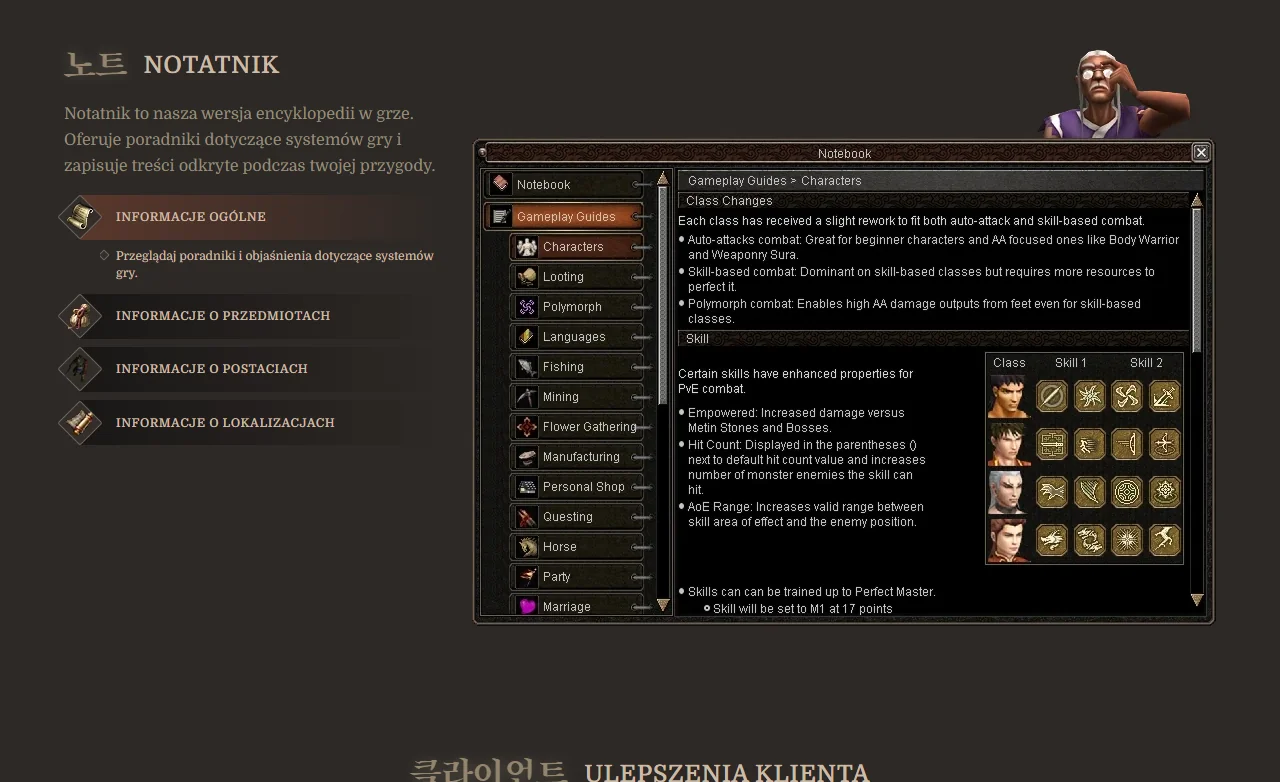The image size is (1280, 782).
Task: Click the Looting sack icon
Action: tap(527, 277)
